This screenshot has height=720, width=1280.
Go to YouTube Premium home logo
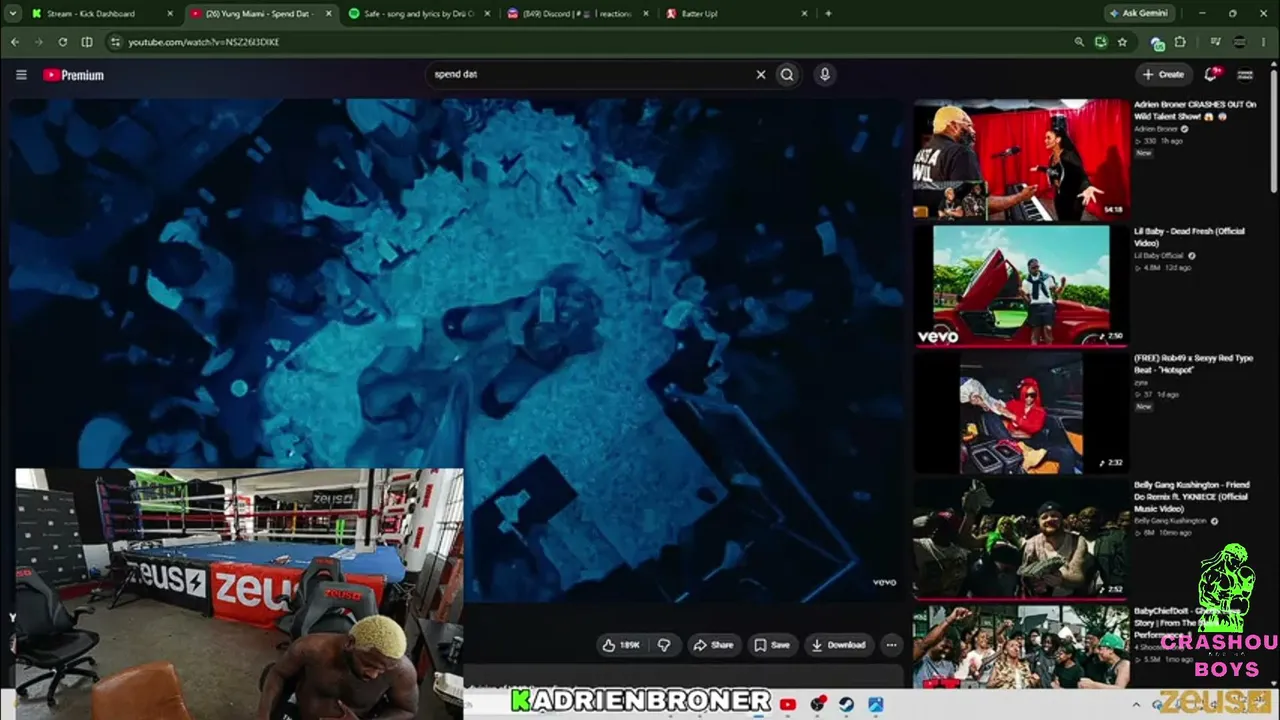[73, 75]
